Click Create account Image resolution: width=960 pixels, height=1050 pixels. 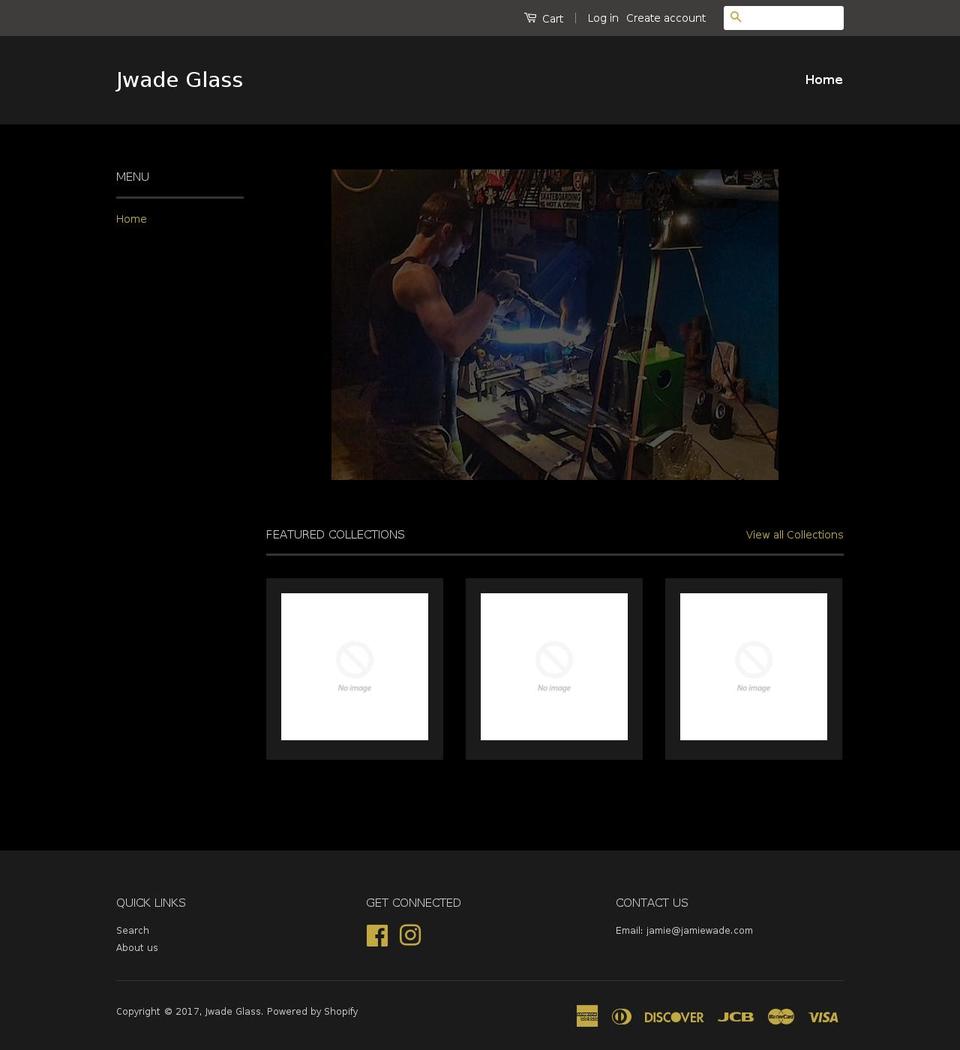coord(666,17)
